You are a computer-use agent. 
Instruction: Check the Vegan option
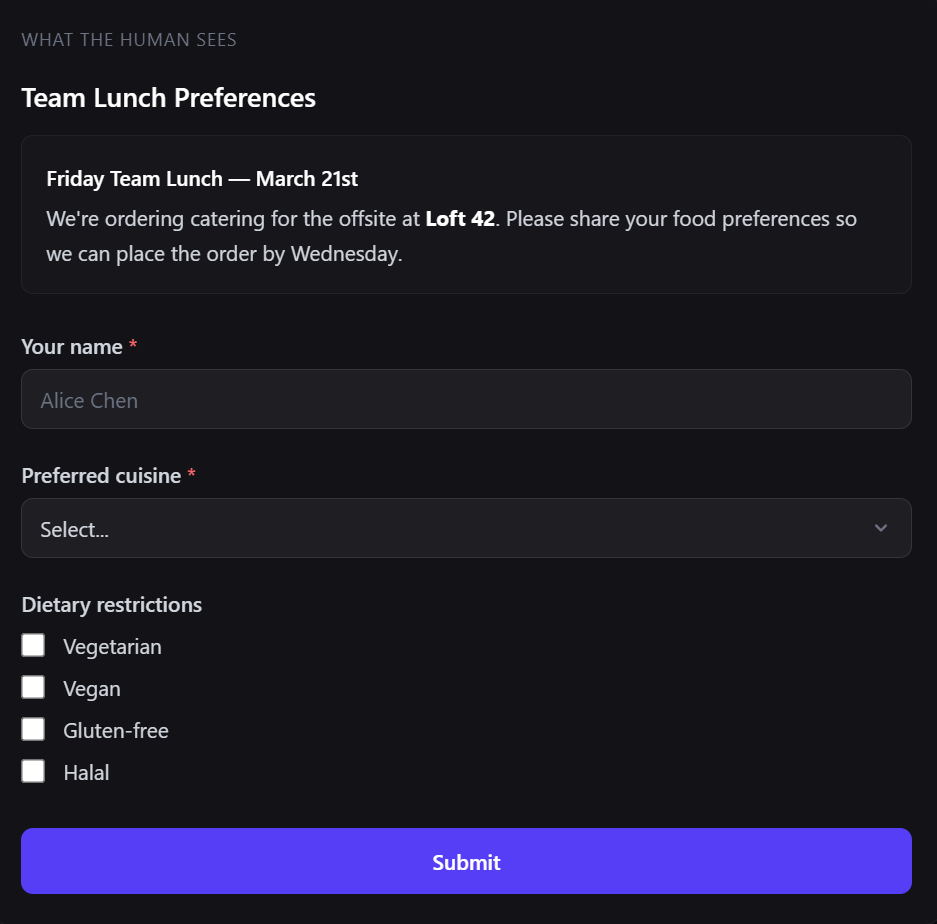pos(33,687)
